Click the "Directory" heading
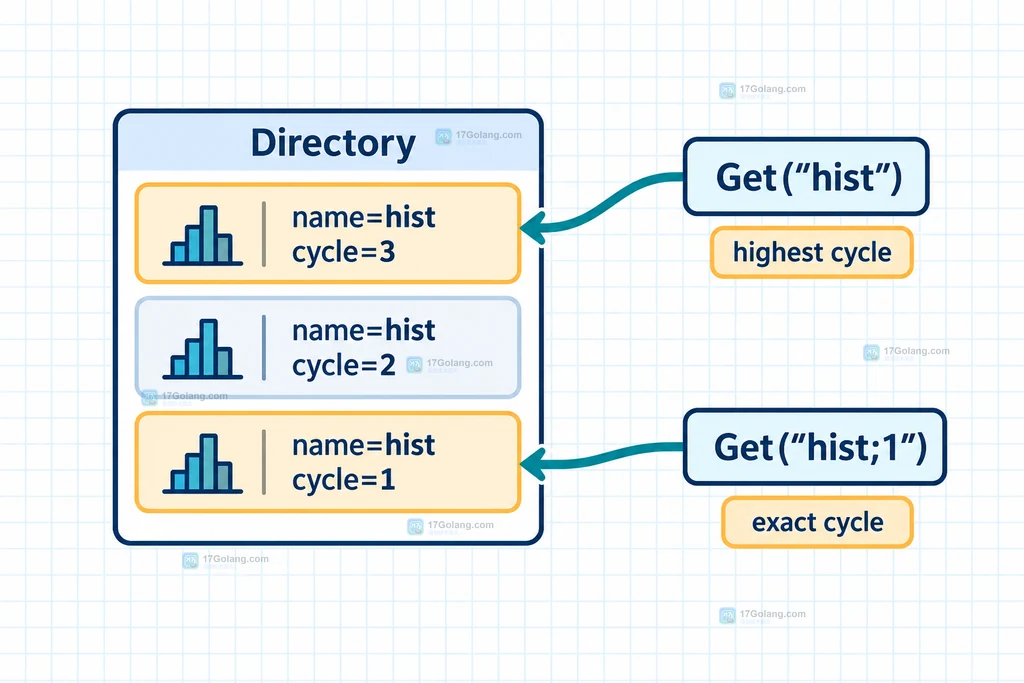Viewport: 1024px width, 683px height. [333, 143]
